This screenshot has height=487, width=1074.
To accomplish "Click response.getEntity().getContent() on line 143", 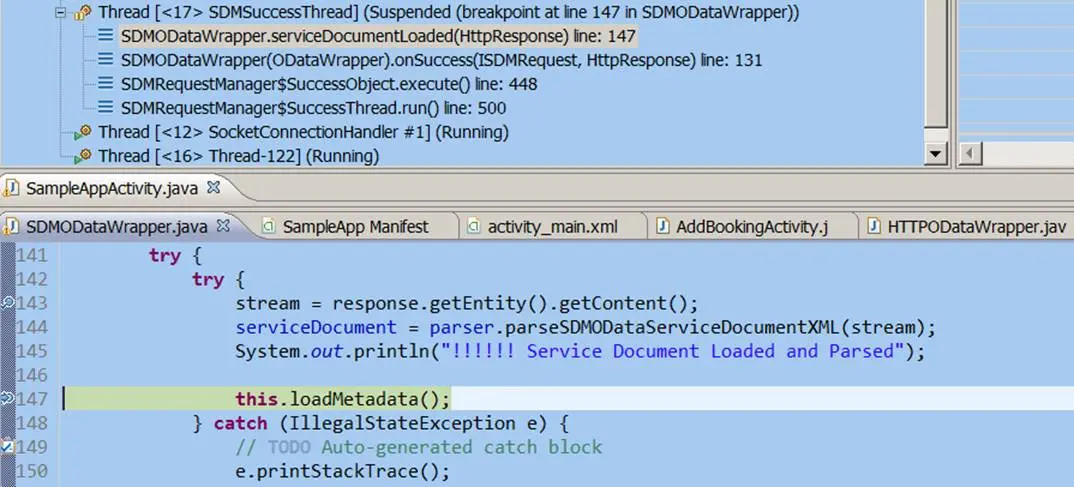I will pyautogui.click(x=515, y=303).
